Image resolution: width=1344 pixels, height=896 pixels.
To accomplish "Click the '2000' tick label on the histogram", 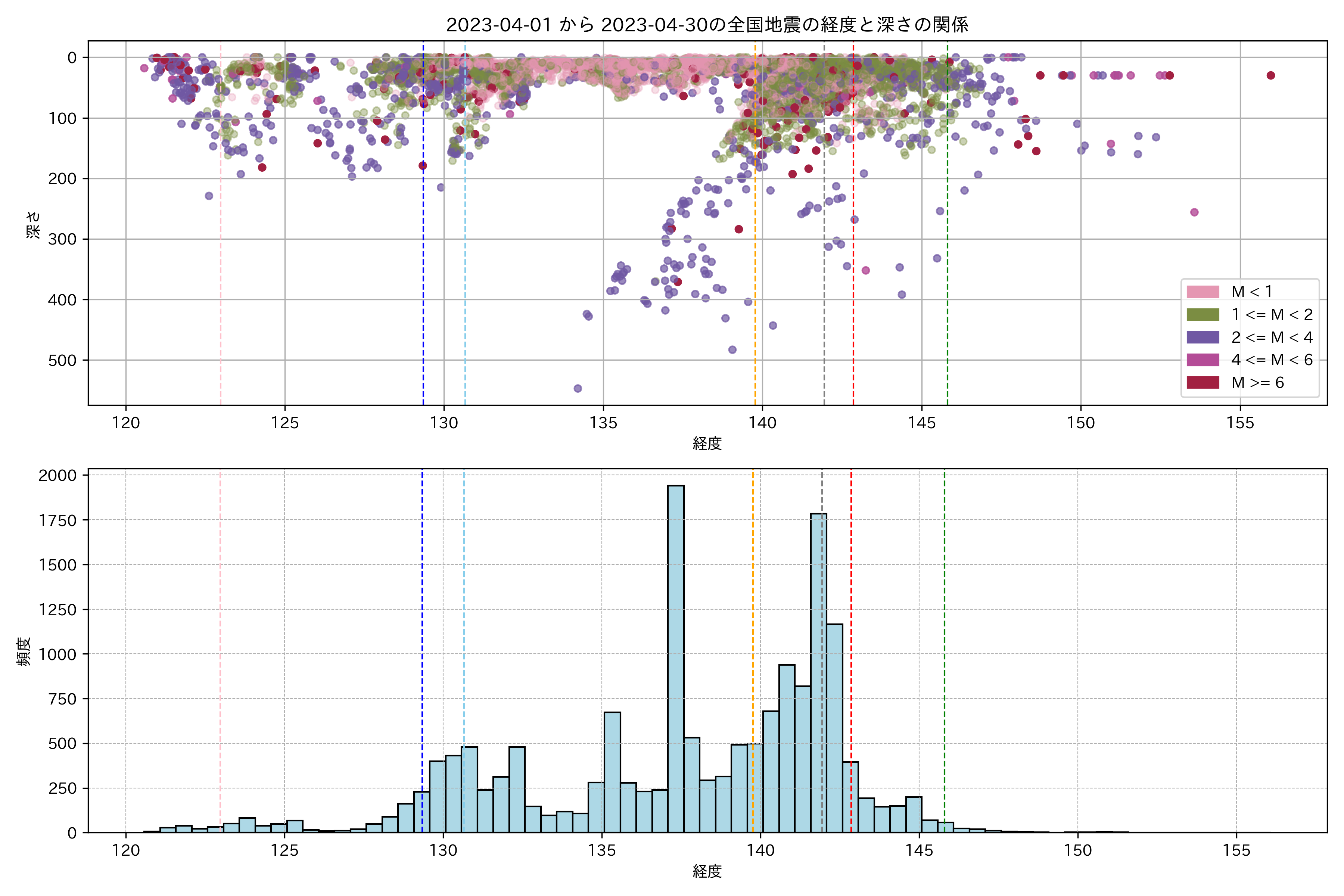I will 57,475.
